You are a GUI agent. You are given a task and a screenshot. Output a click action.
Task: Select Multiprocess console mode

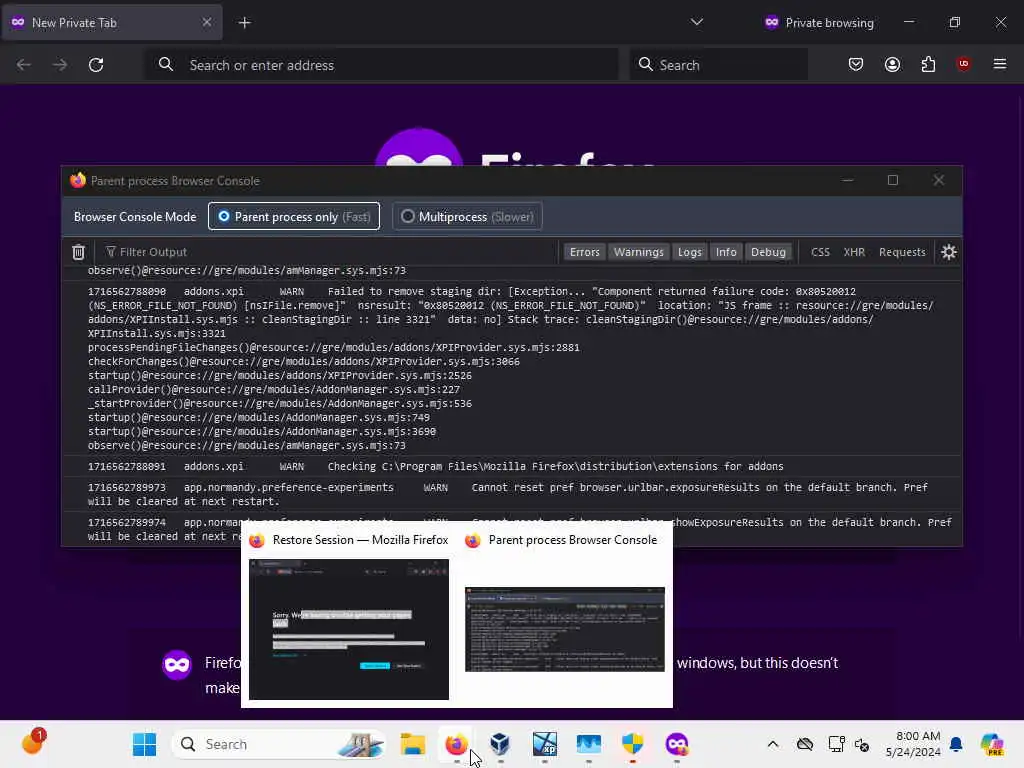tap(467, 217)
